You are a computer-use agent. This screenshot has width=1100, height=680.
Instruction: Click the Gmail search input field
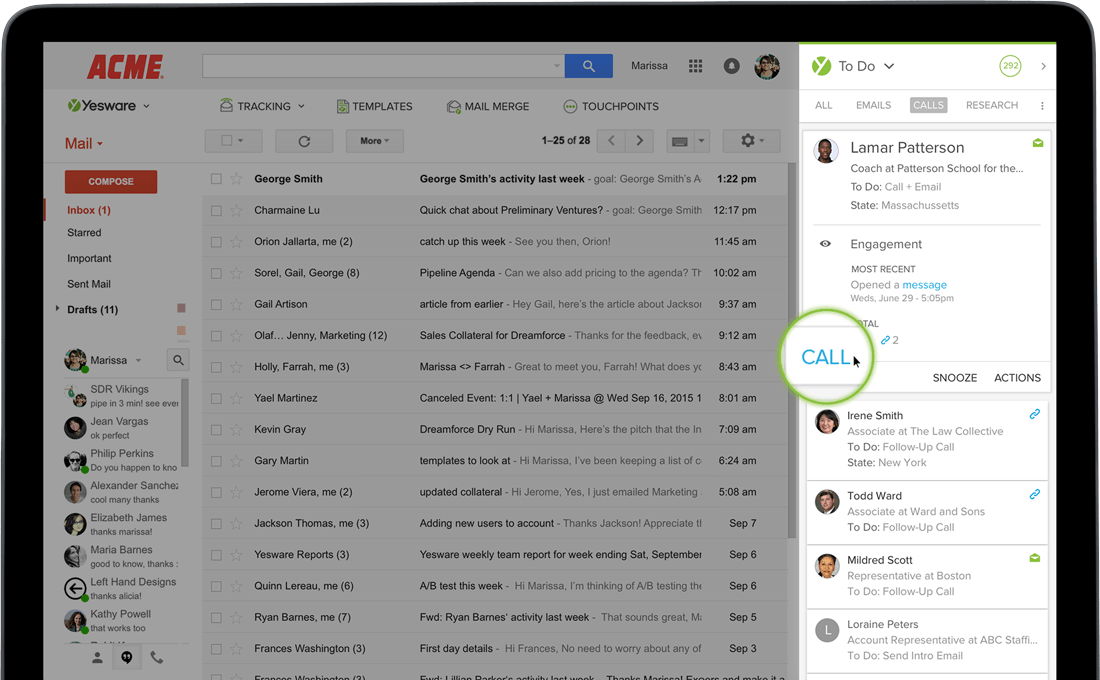[x=383, y=66]
